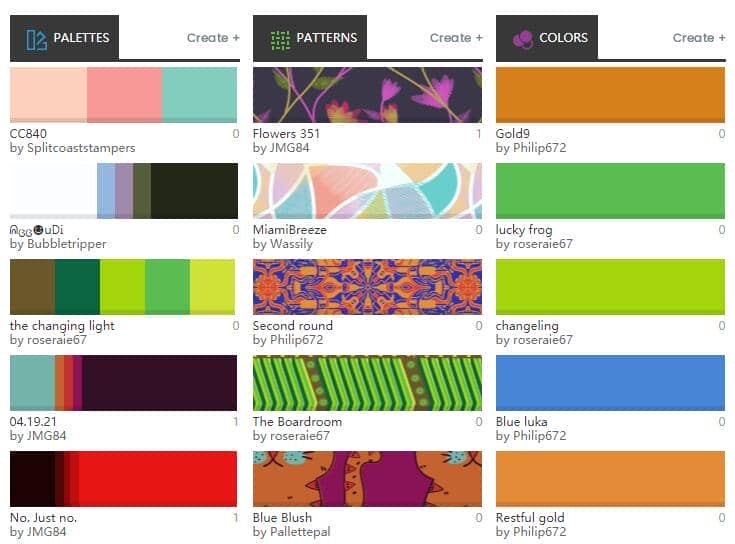Select the Blue luka color swatch

pos(610,383)
